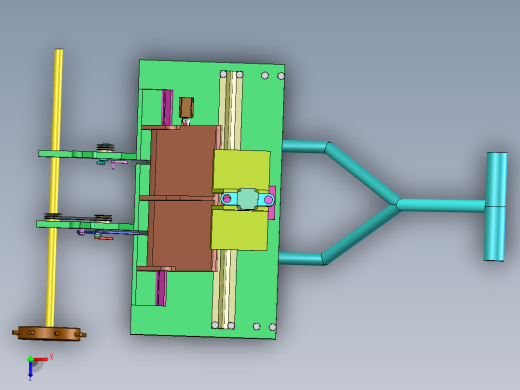The image size is (520, 390).
Task: Select the teal horizontal stem tube of the handle
Action: [x=442, y=205]
